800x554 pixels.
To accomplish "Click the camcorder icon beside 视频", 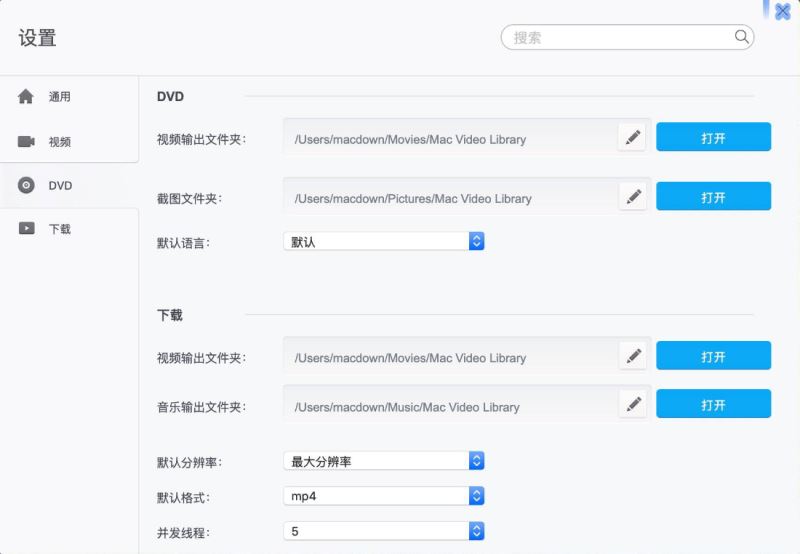I will 26,141.
